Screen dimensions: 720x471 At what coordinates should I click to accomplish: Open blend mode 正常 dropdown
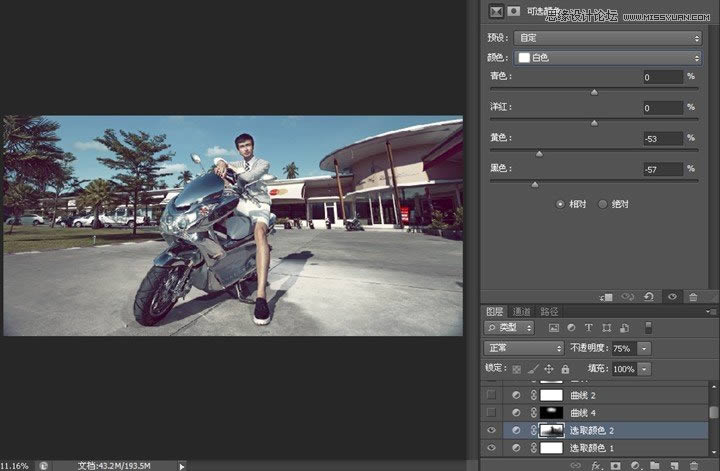coord(523,348)
